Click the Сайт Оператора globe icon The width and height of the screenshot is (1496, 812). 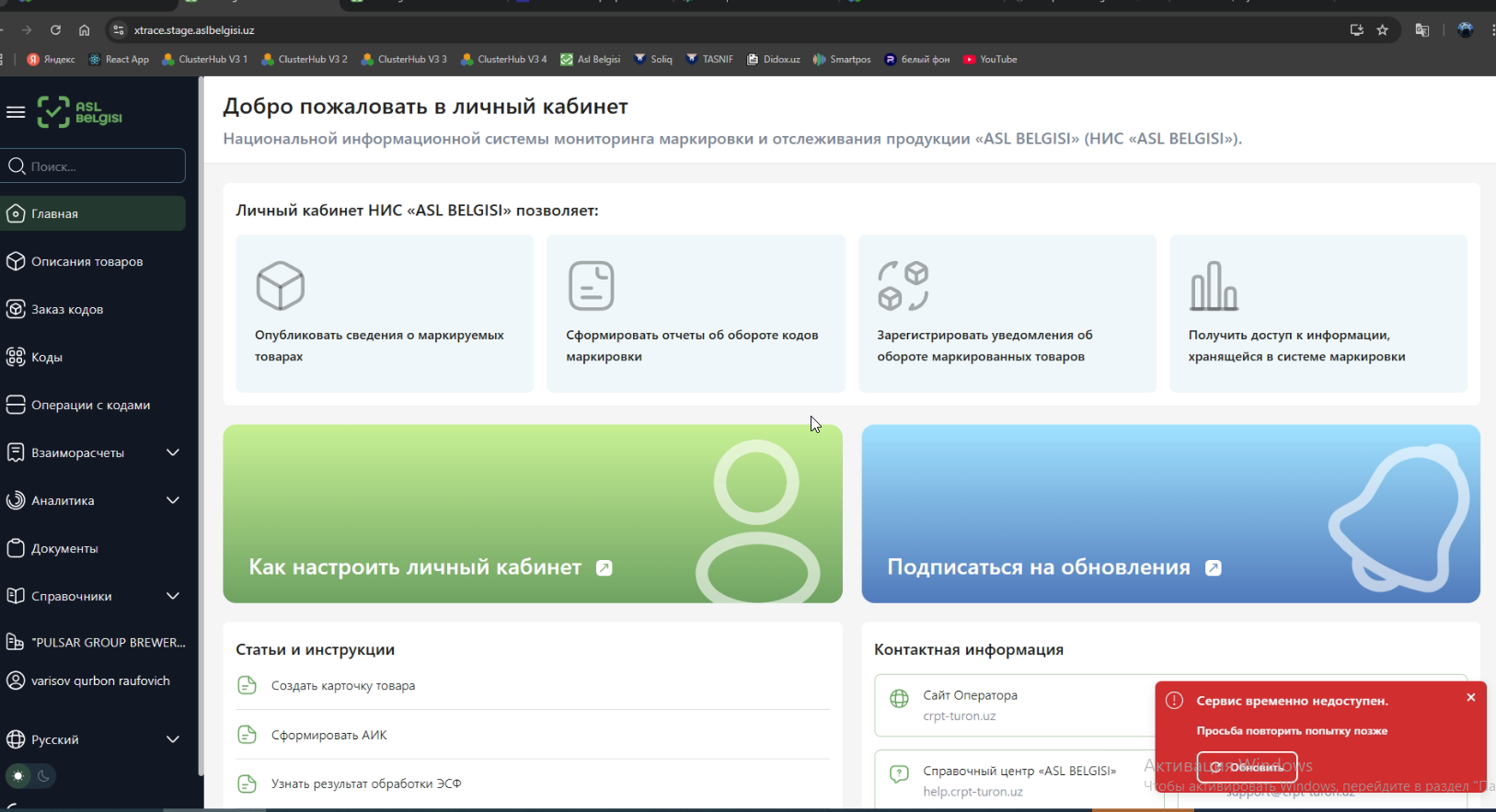(899, 699)
